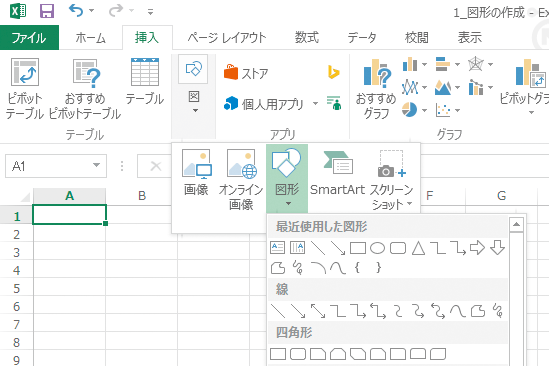Viewport: 549px width, 366px height.
Task: Open the Customize Quick Access Toolbar dropdown
Action: click(151, 12)
